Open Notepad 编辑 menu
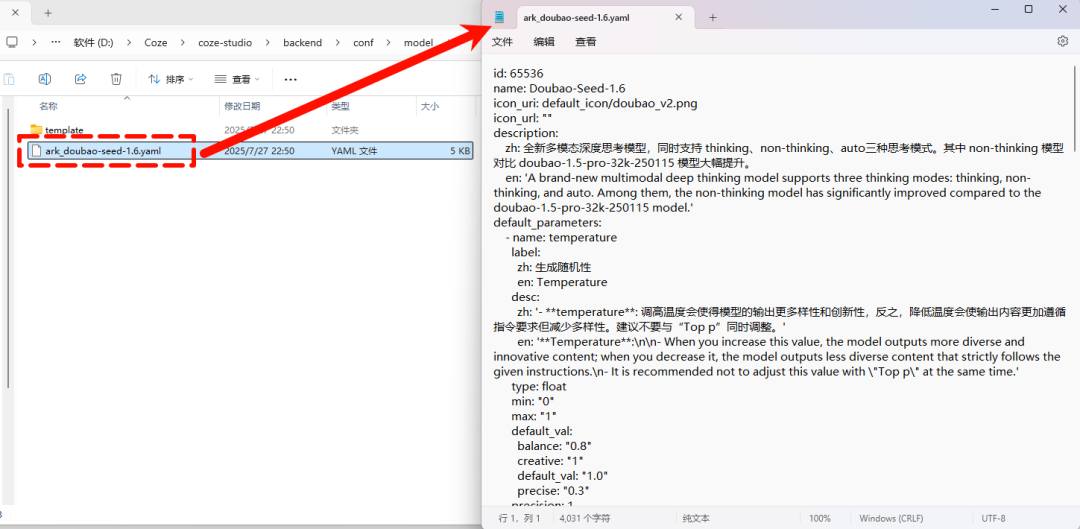1080x529 pixels. [543, 42]
